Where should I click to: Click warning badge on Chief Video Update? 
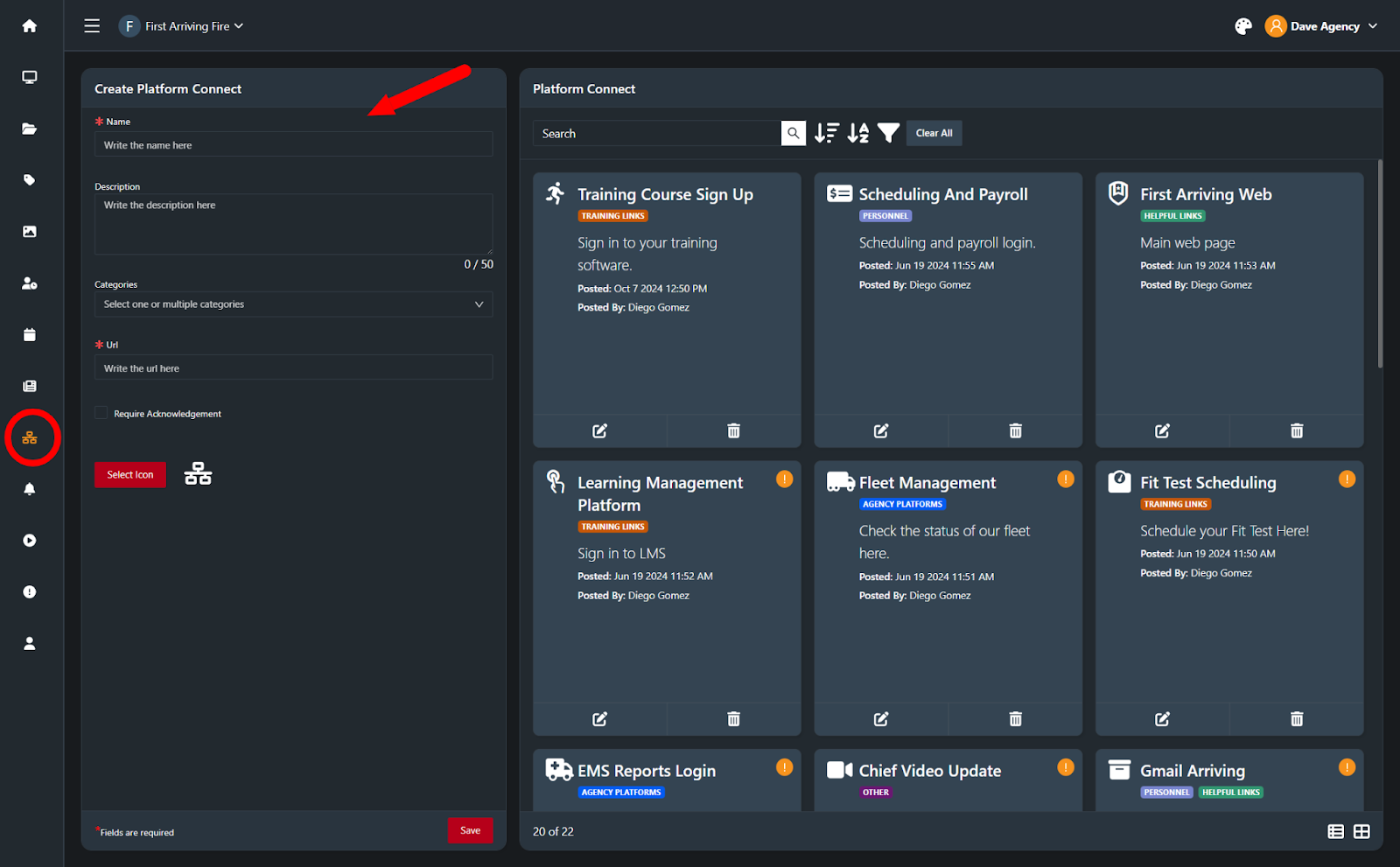(x=1065, y=767)
